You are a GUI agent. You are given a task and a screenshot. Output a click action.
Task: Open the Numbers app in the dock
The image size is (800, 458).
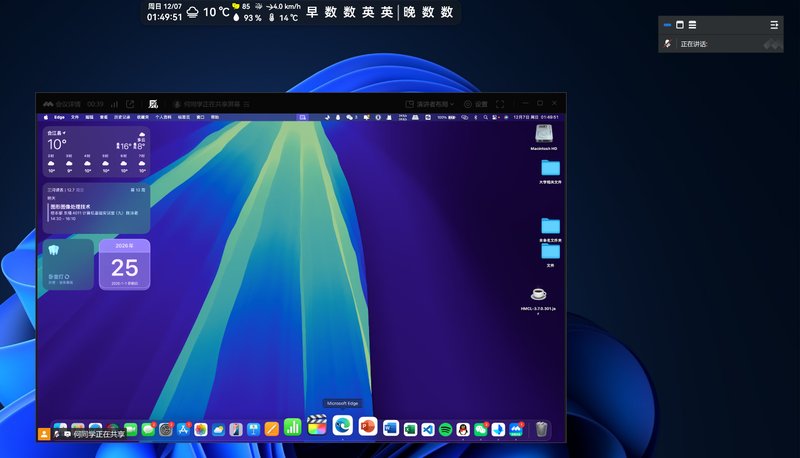[293, 427]
